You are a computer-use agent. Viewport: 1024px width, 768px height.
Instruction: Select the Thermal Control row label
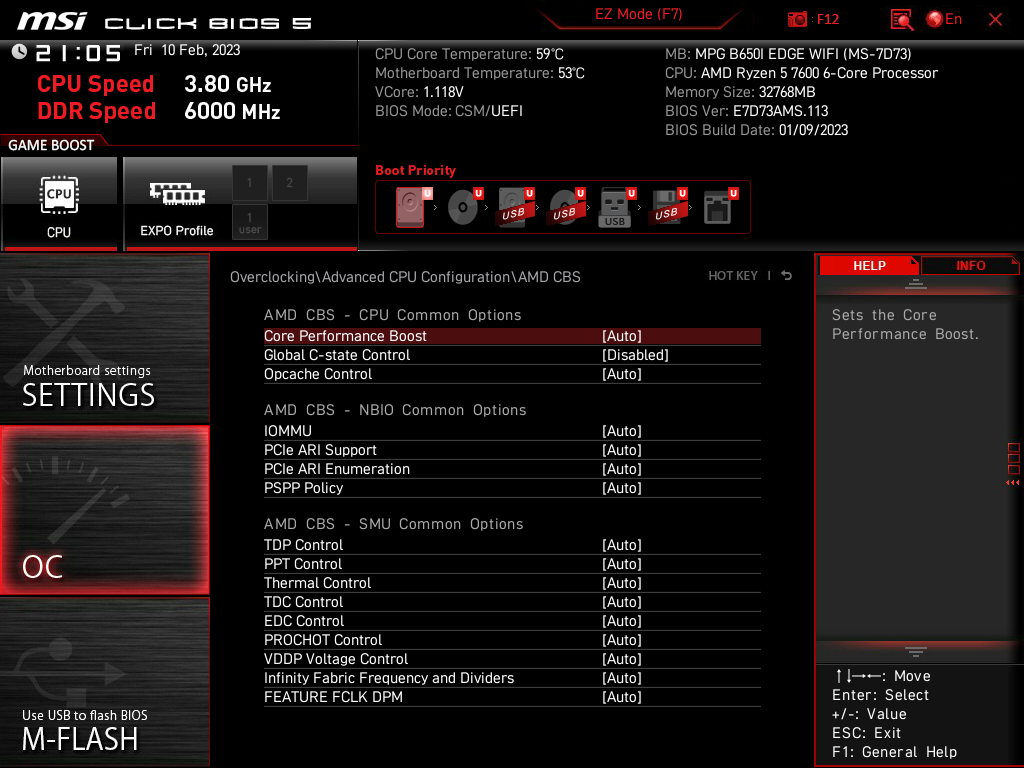(x=317, y=583)
